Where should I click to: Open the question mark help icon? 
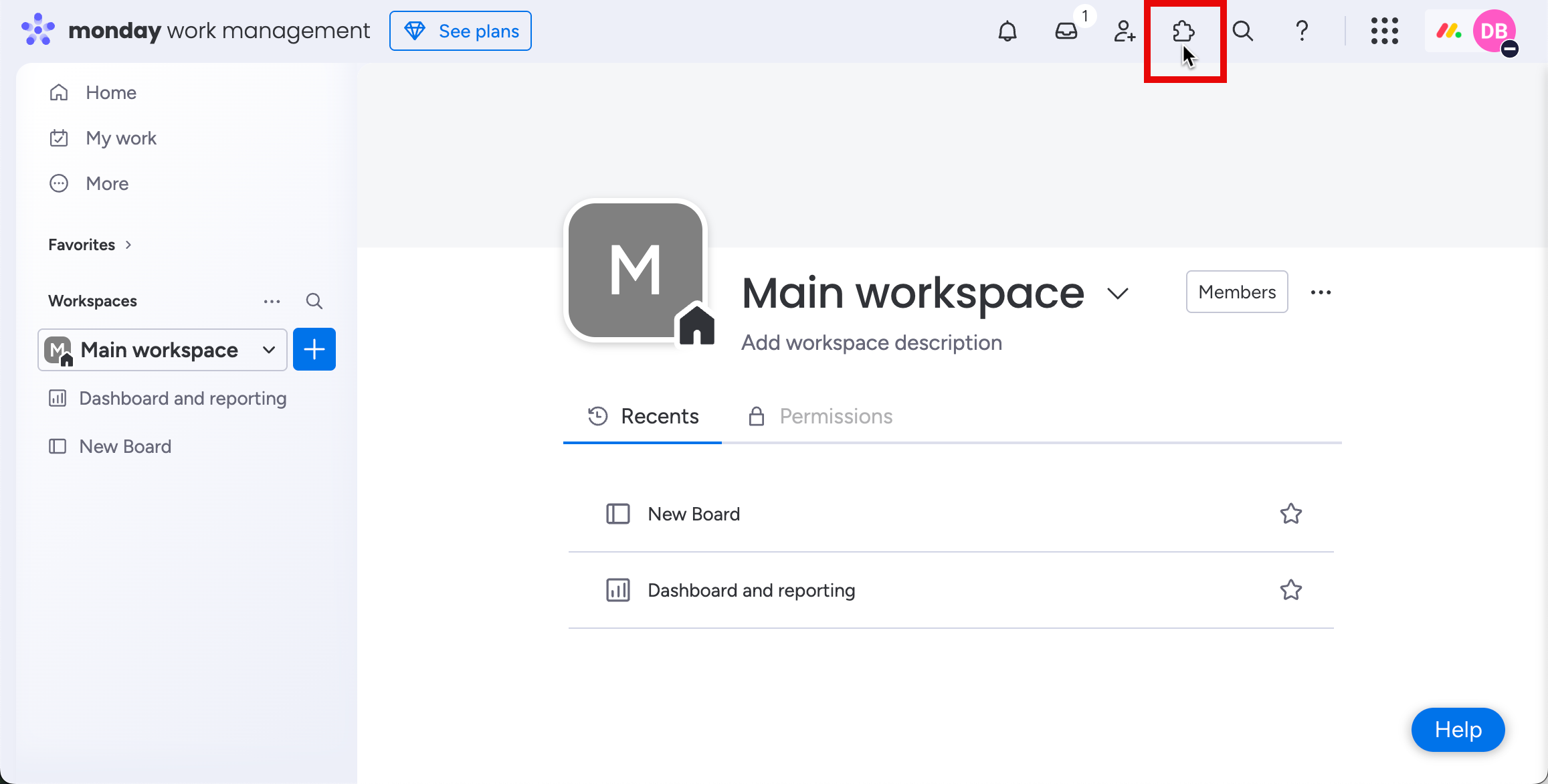[1302, 31]
